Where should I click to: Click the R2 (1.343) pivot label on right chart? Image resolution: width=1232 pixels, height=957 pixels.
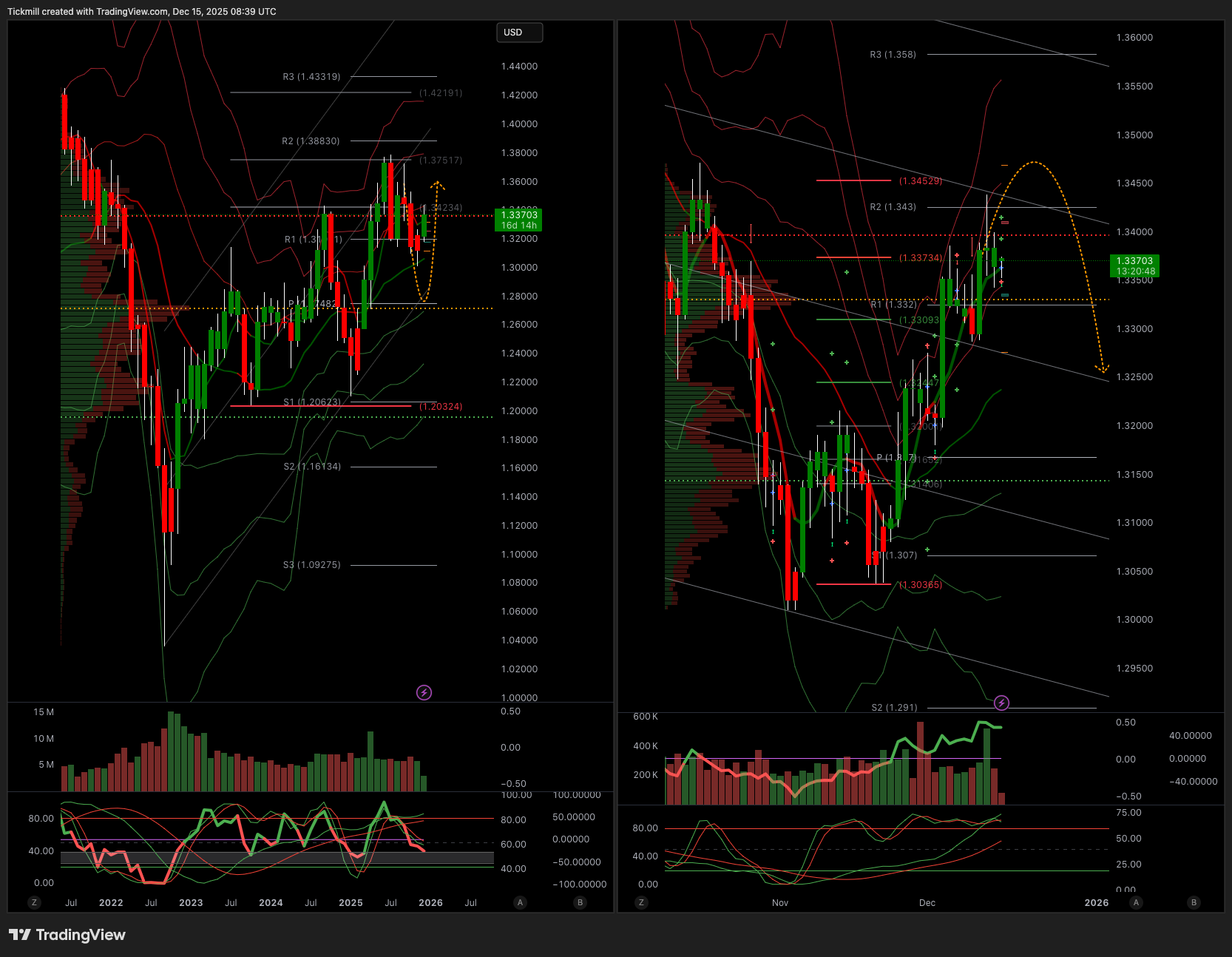click(x=893, y=207)
